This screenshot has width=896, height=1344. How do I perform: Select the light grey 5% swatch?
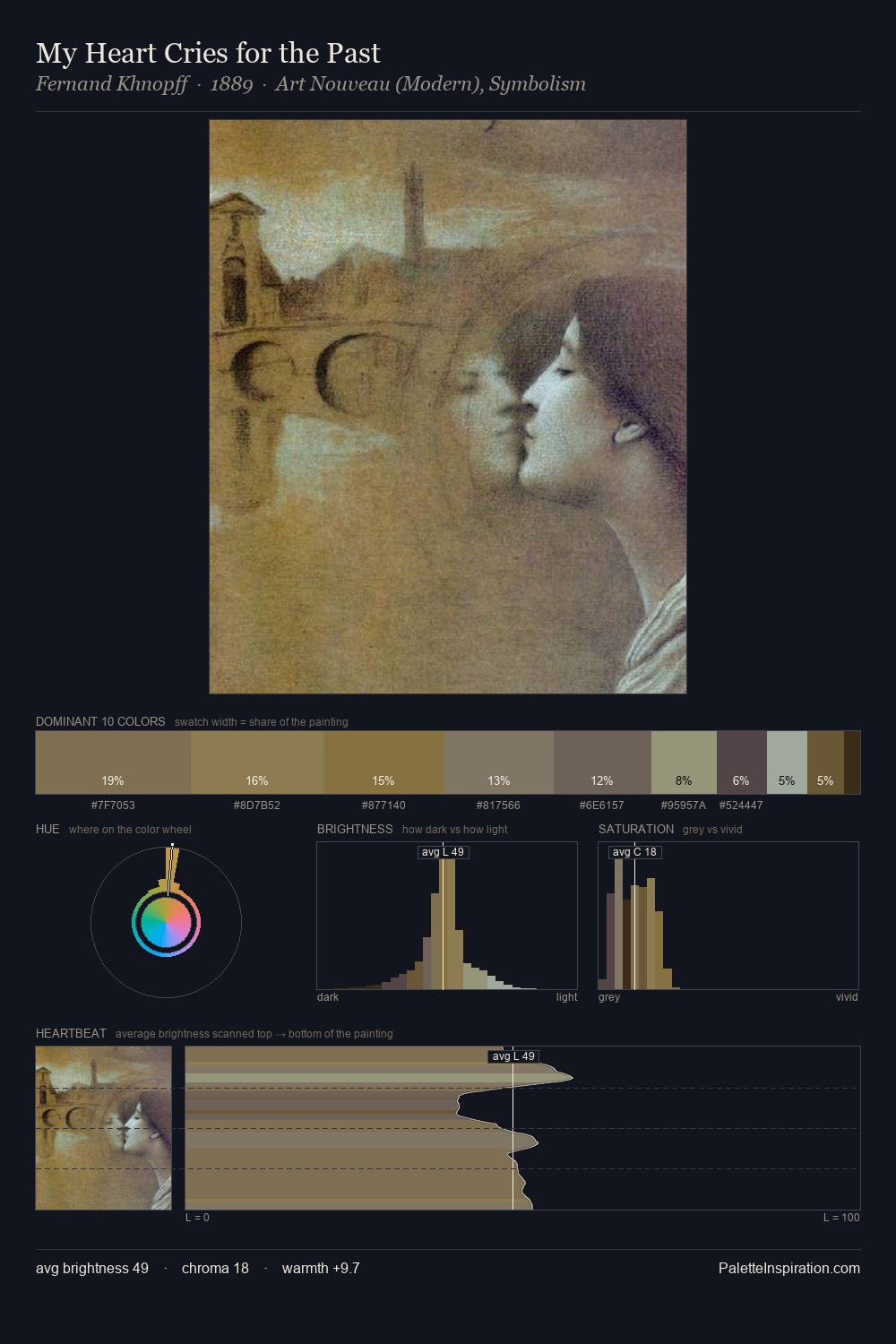(787, 762)
